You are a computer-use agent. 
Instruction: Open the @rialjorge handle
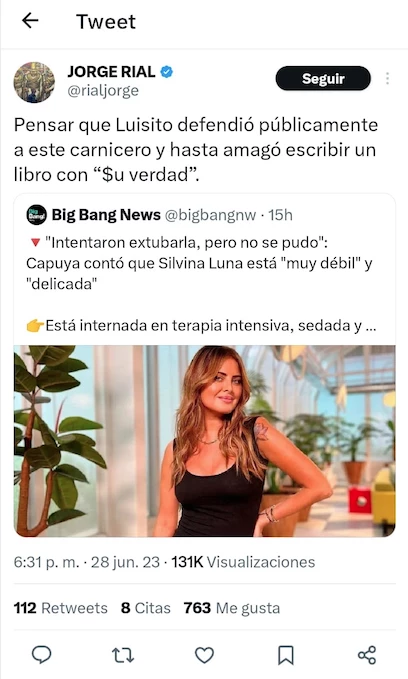click(103, 91)
